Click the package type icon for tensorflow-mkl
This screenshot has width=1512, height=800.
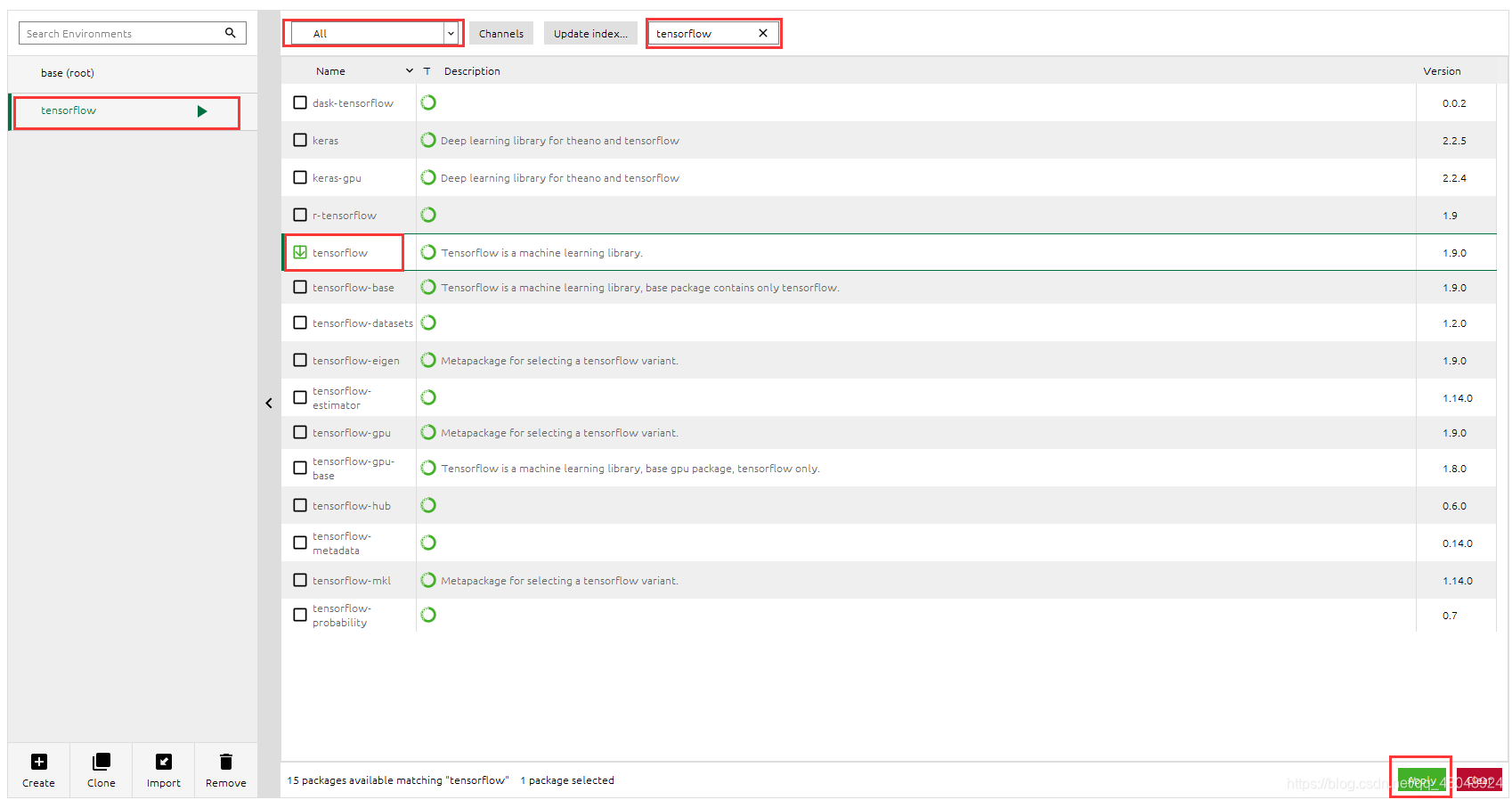(x=428, y=580)
